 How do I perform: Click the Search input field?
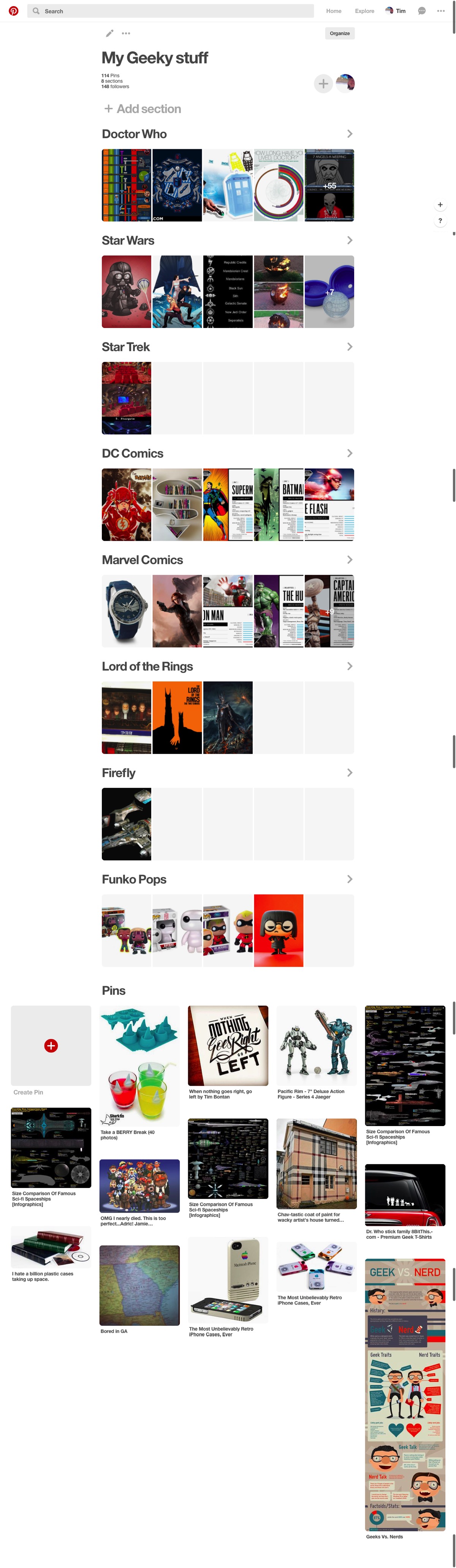(x=171, y=11)
